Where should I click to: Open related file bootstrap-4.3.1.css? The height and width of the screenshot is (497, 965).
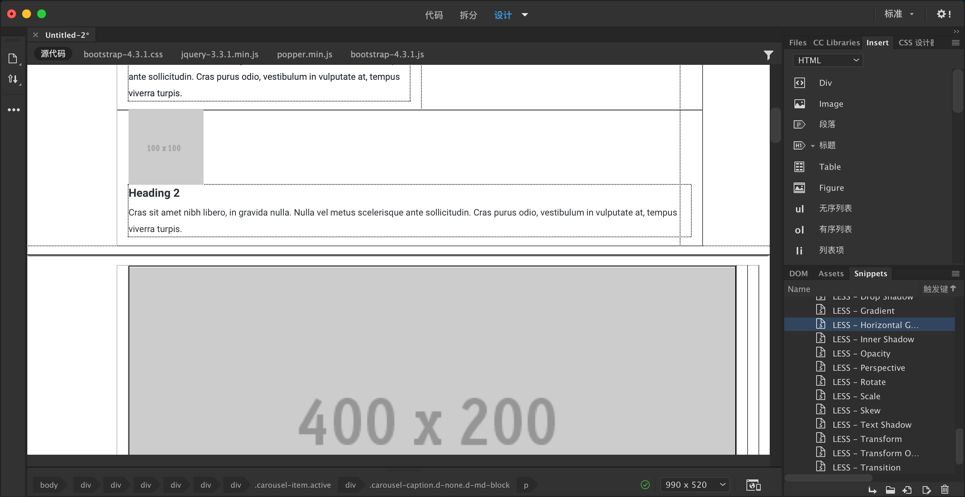coord(123,54)
